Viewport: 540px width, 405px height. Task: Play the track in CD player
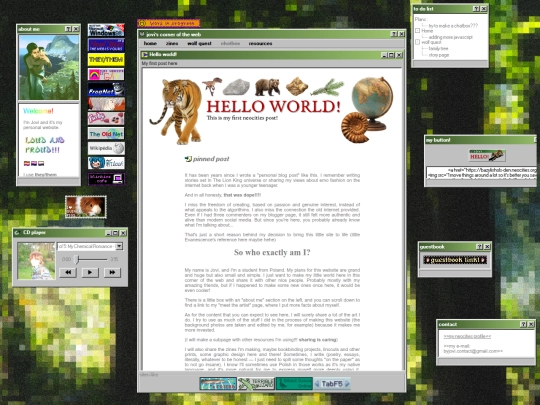tap(90, 272)
